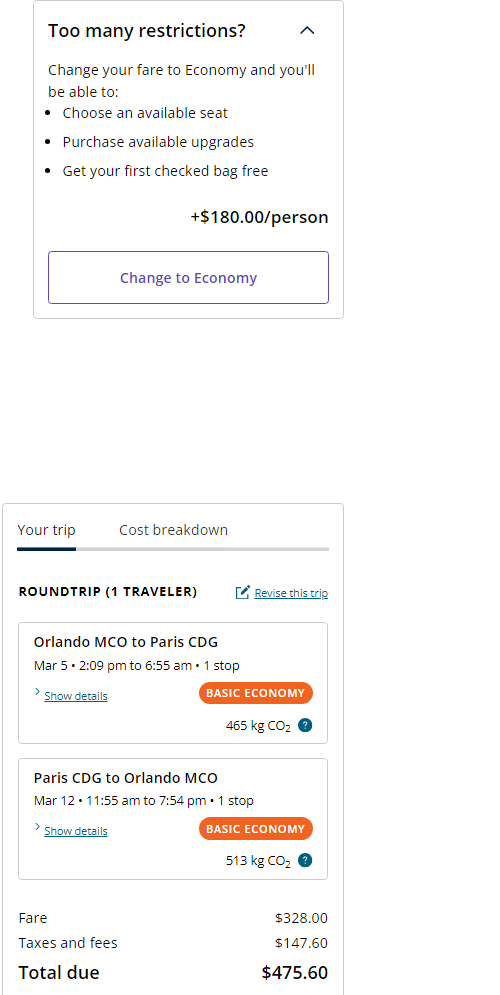The height and width of the screenshot is (995, 500).
Task: Click the 513 kg CO2 emissions label
Action: pos(258,861)
